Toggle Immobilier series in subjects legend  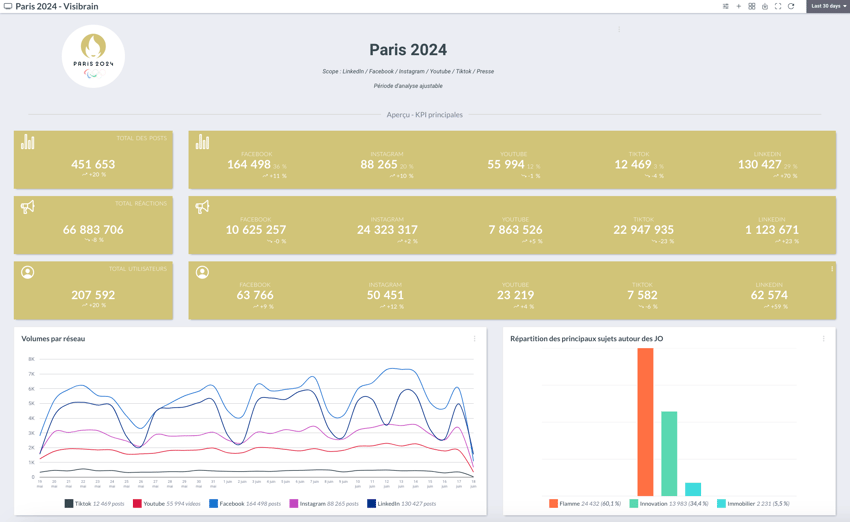754,504
